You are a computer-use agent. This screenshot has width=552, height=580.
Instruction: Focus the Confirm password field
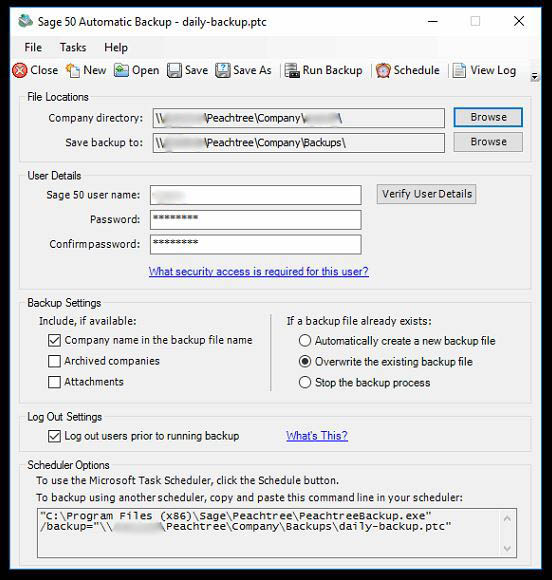point(256,244)
